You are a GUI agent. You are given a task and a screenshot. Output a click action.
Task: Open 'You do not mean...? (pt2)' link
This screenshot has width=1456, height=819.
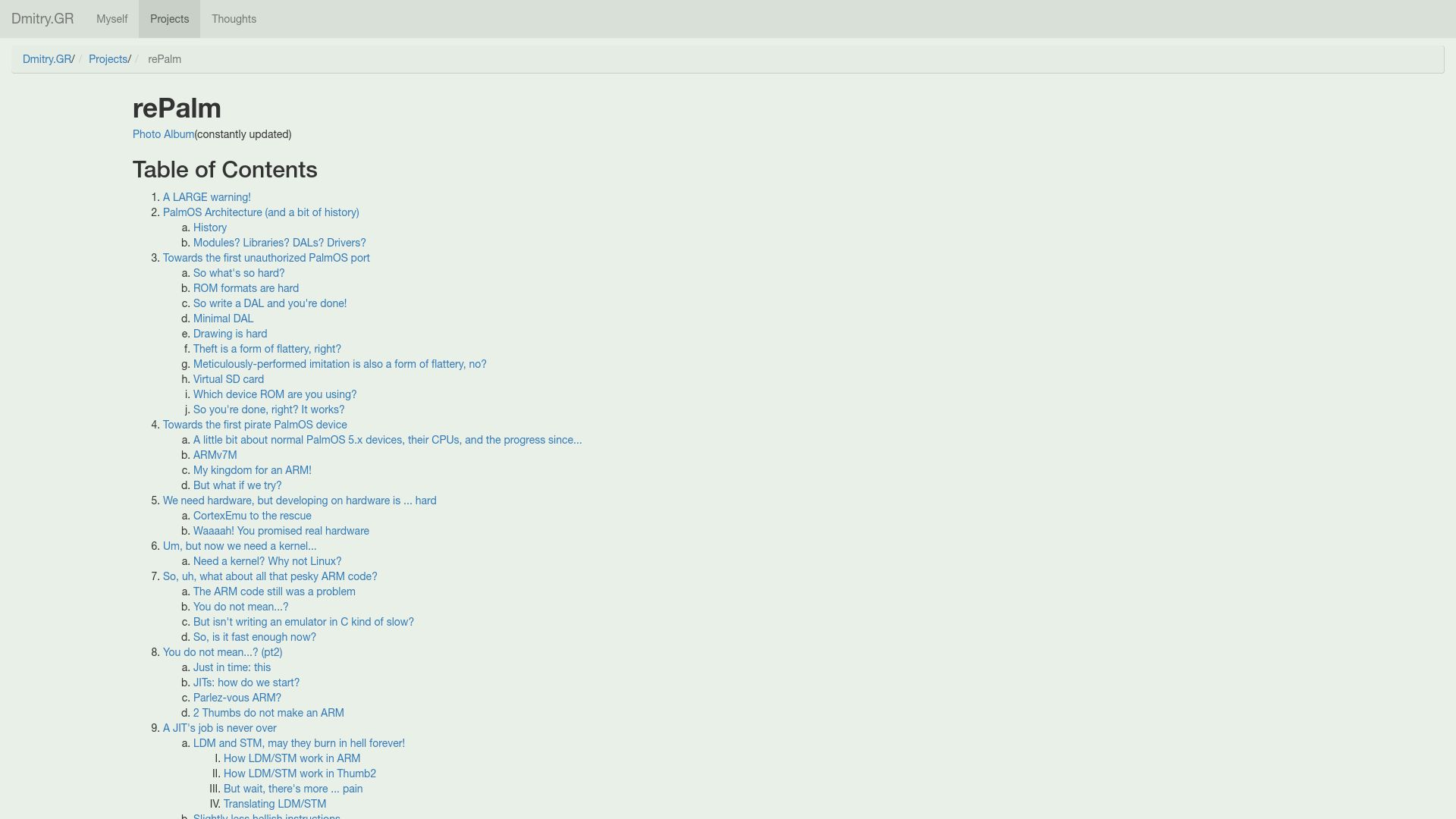click(x=222, y=652)
